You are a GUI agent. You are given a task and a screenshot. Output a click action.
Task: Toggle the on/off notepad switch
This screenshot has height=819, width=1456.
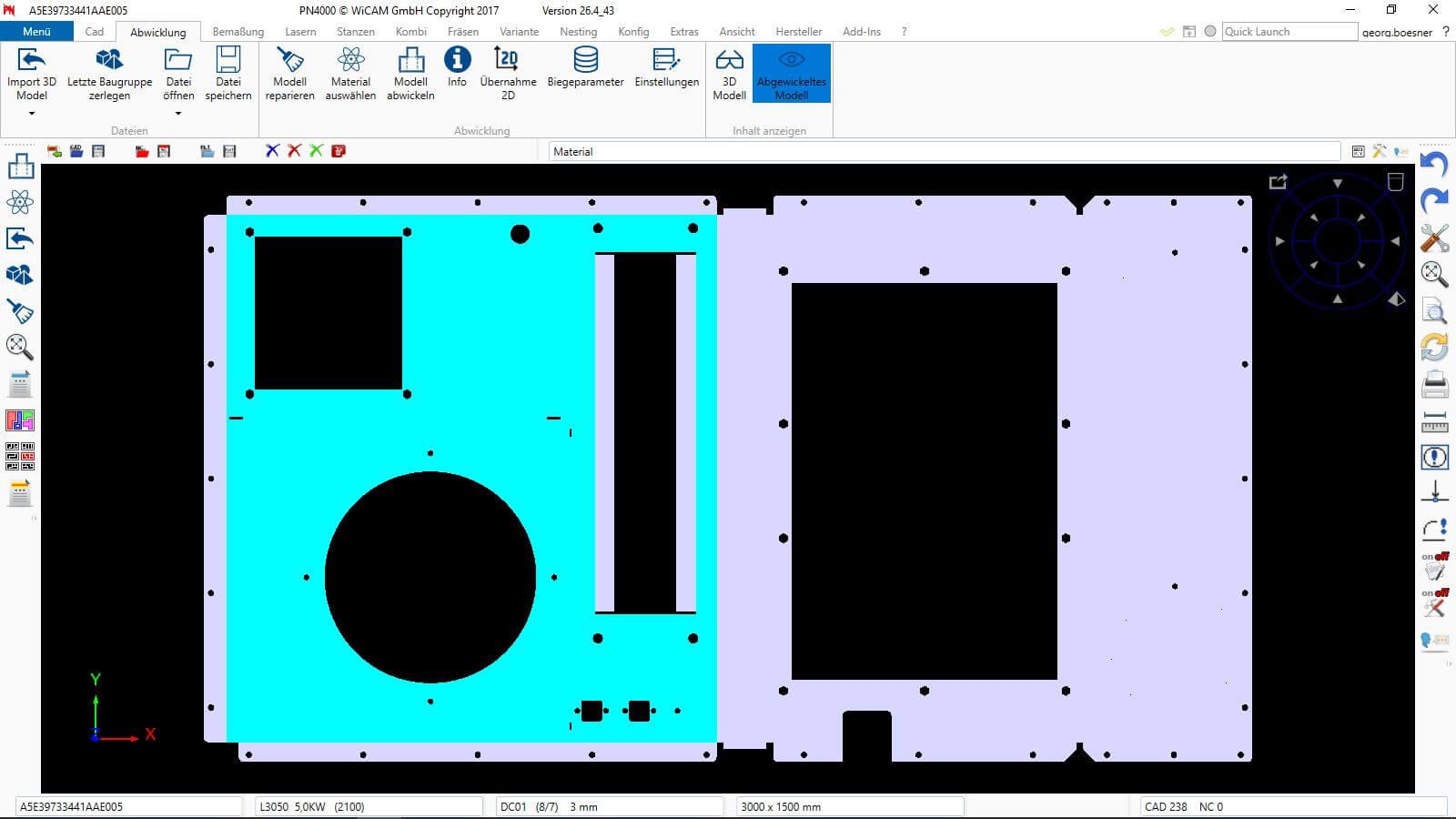(1434, 566)
